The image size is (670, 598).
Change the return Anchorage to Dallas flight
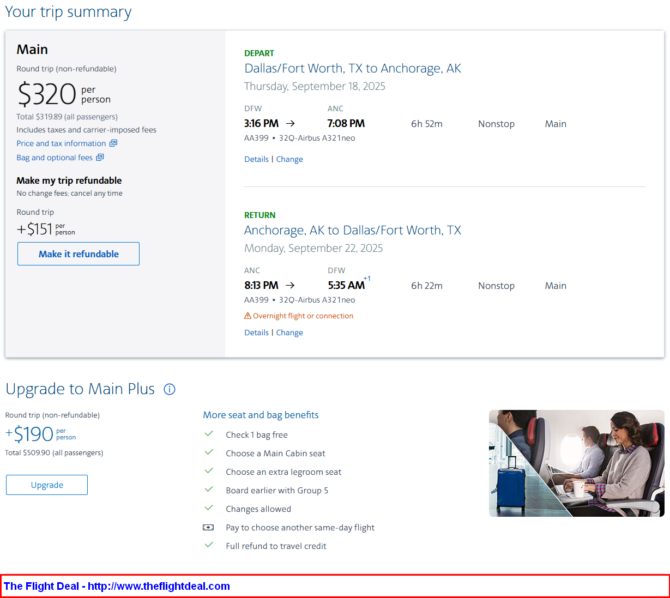tap(289, 333)
